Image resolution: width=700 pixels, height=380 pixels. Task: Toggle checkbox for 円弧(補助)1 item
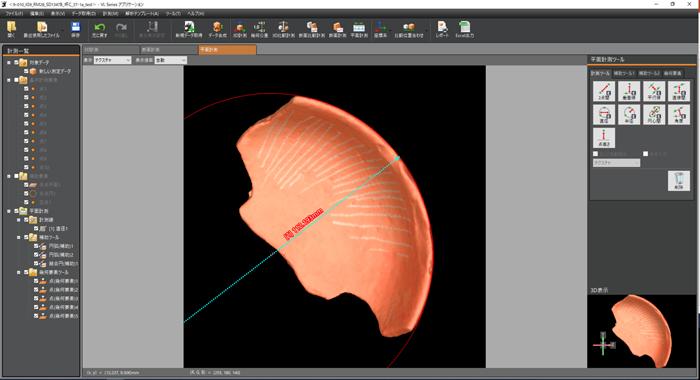[x=36, y=246]
